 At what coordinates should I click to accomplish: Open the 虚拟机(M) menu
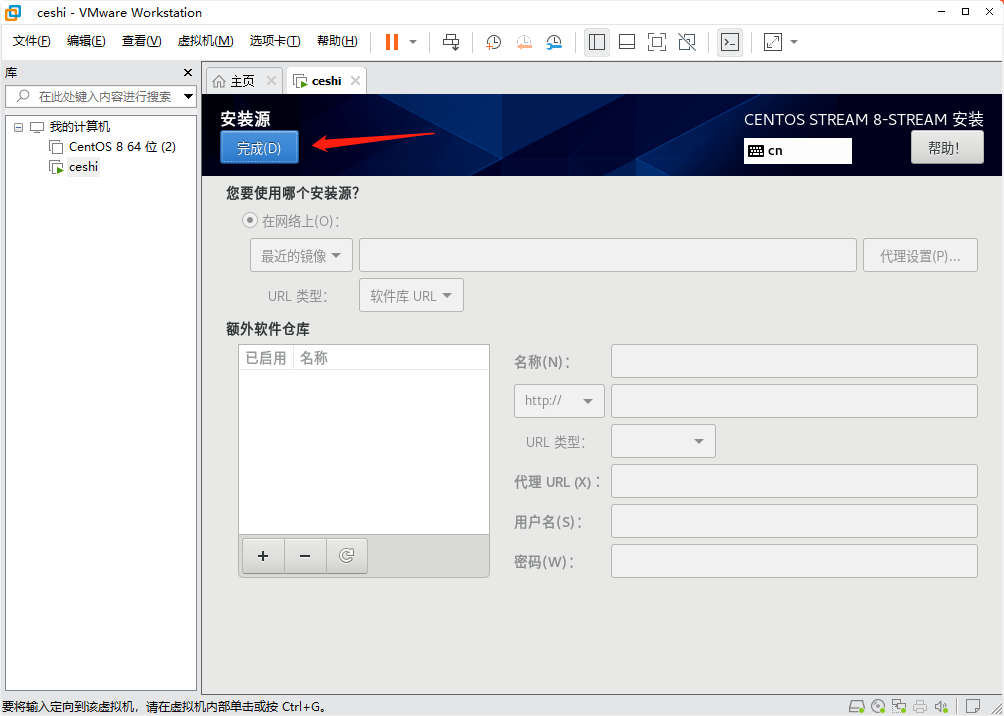coord(206,41)
